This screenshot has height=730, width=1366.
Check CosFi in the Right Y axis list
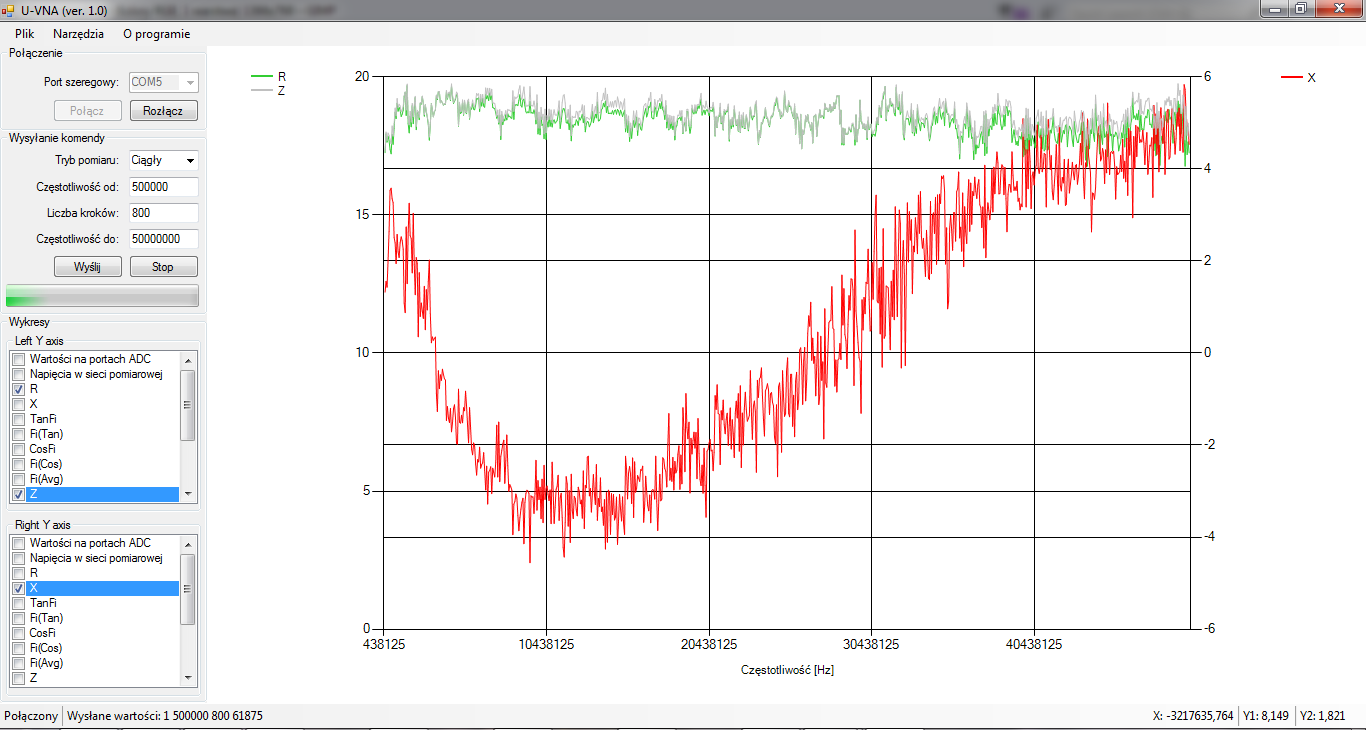(18, 633)
